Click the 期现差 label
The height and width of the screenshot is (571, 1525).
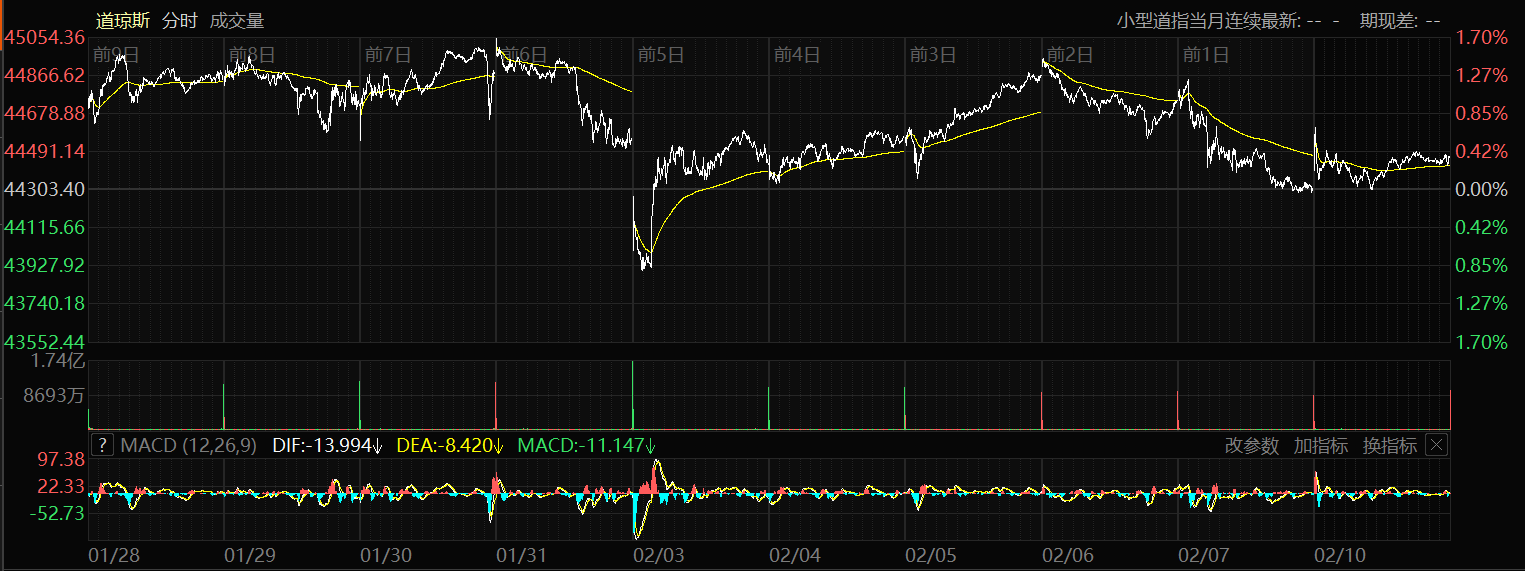click(1388, 20)
